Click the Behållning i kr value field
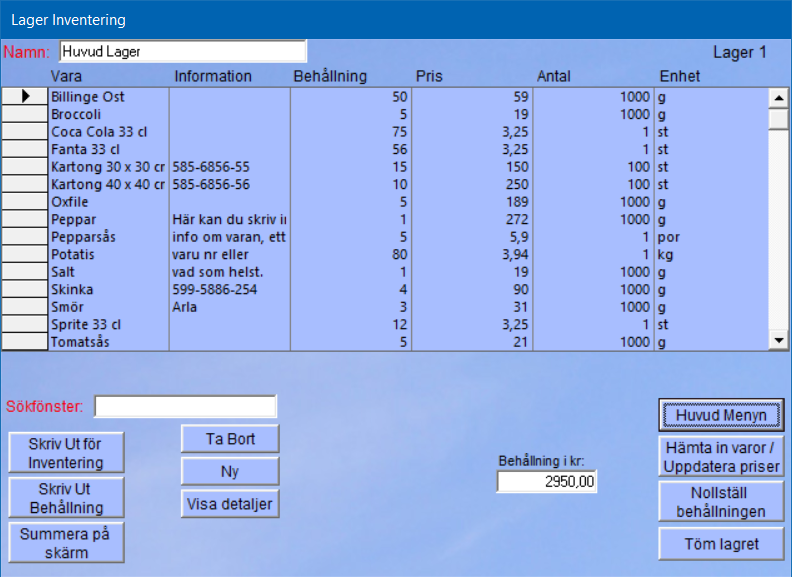 click(547, 482)
